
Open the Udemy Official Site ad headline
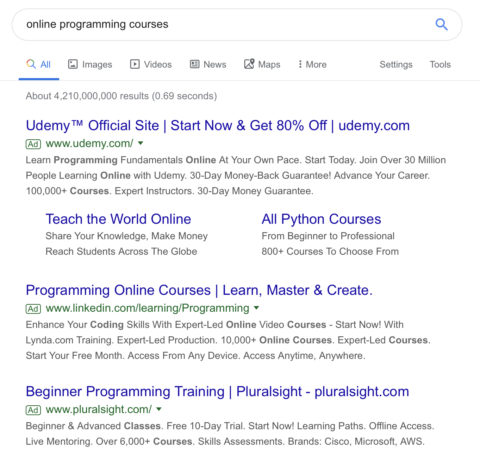218,126
